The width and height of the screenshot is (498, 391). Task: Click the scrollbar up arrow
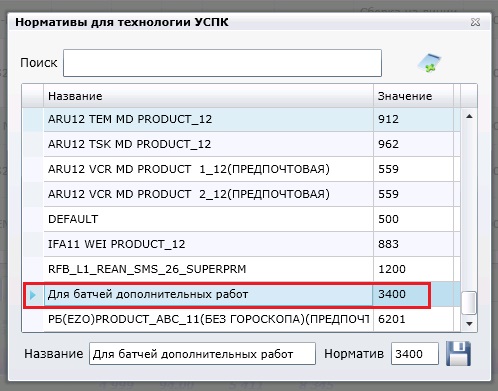pos(469,116)
